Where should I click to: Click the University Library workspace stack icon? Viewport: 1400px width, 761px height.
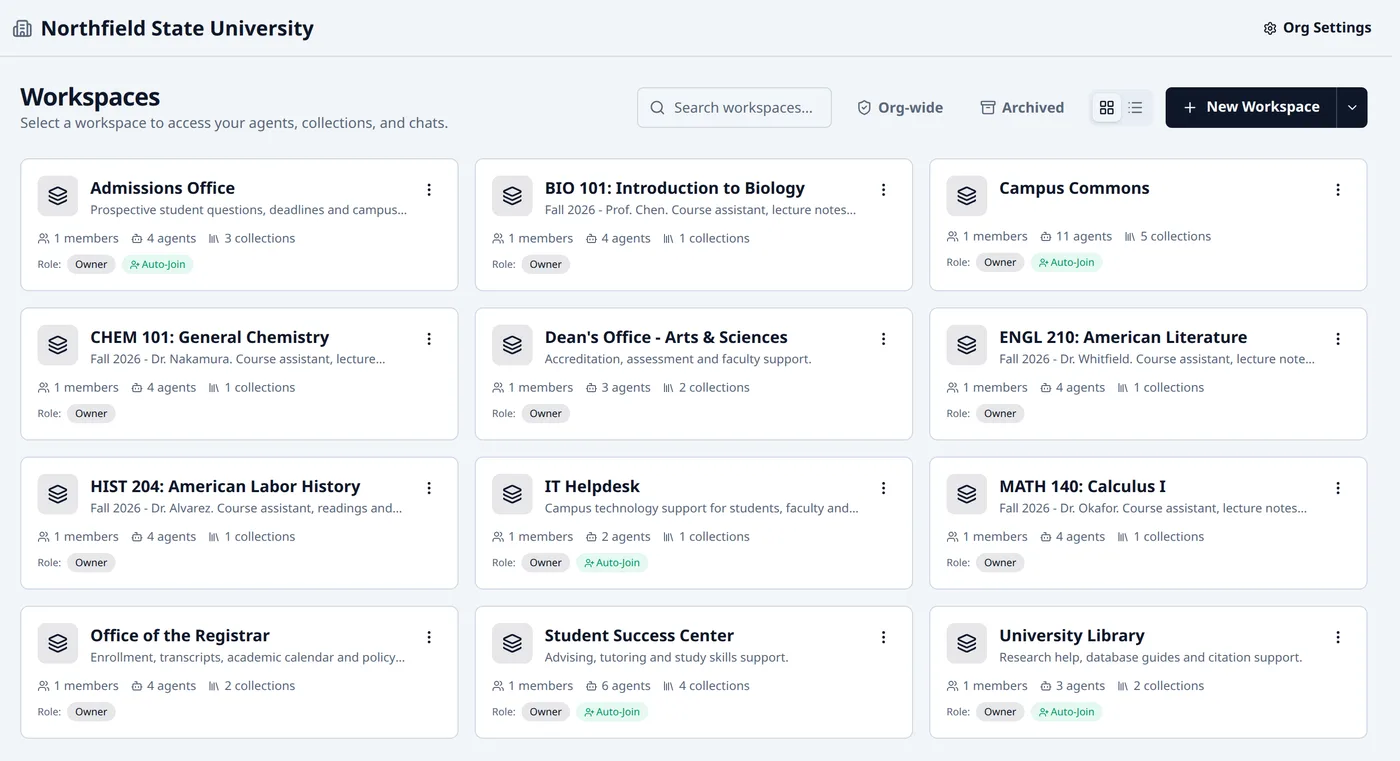point(966,644)
